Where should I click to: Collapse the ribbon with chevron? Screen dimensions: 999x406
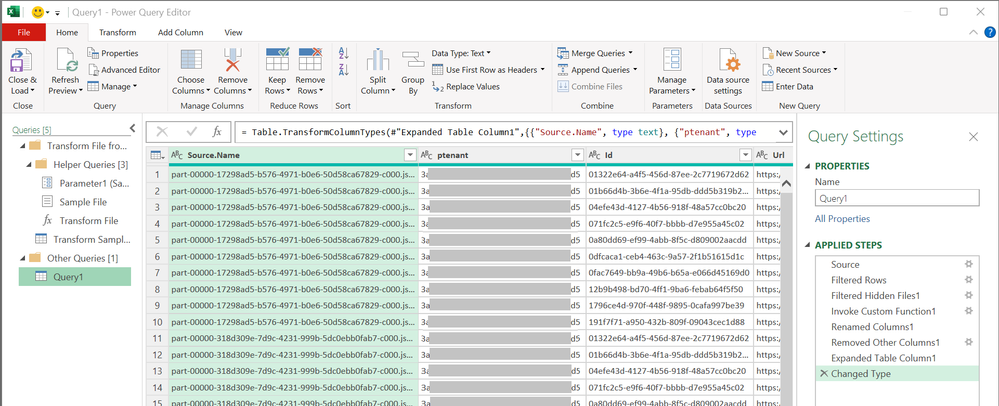click(972, 33)
